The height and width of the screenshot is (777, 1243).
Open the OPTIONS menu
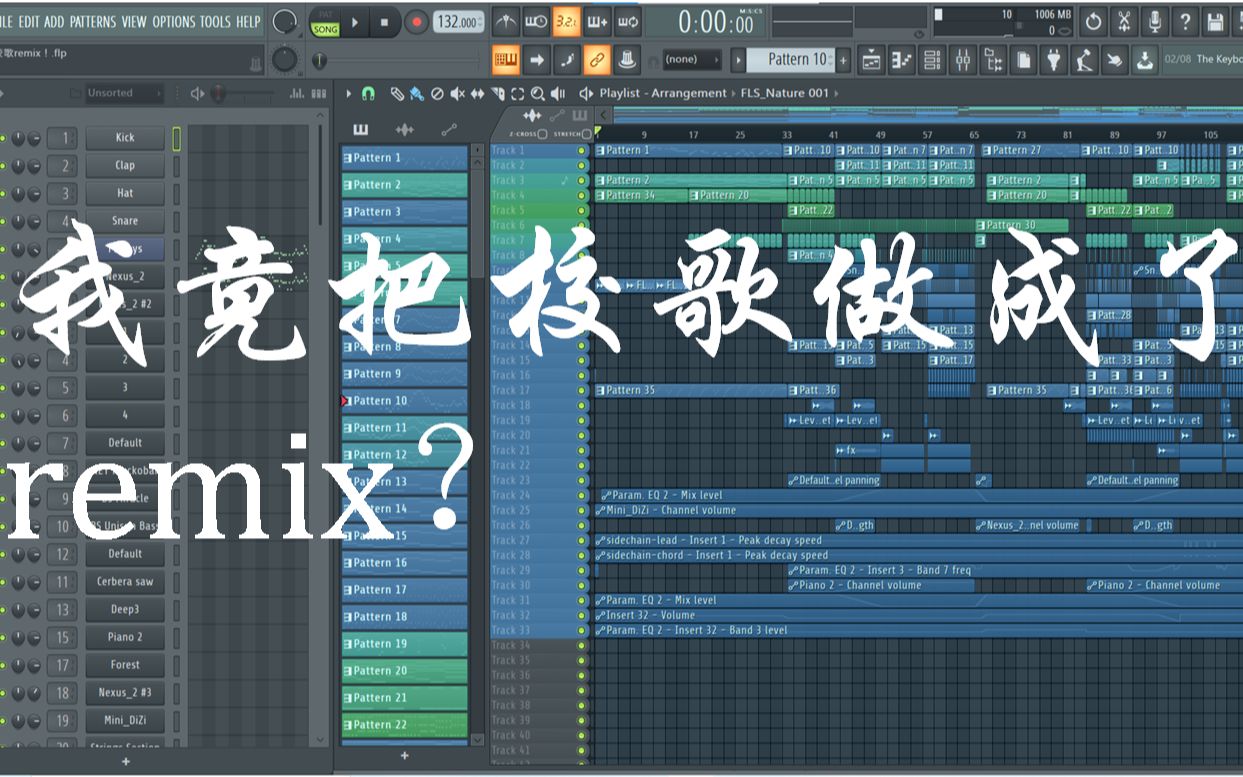174,21
